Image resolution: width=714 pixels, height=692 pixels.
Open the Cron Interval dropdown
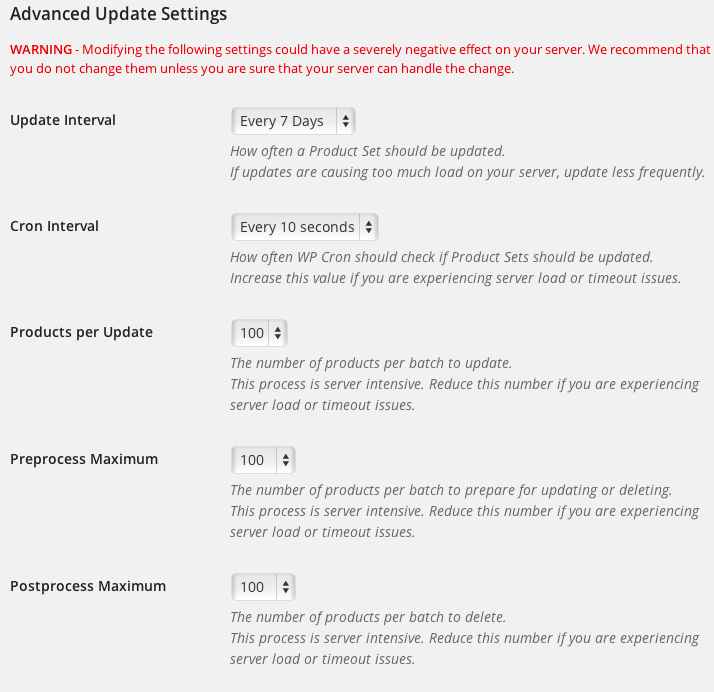(x=304, y=227)
